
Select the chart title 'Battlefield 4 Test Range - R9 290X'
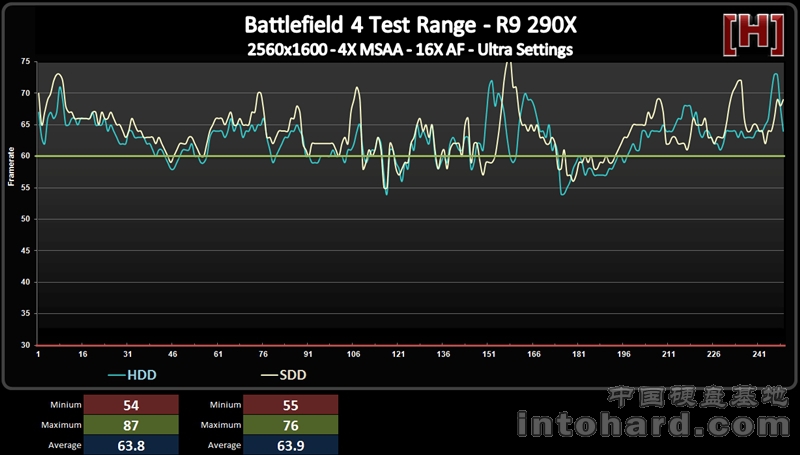coord(410,24)
